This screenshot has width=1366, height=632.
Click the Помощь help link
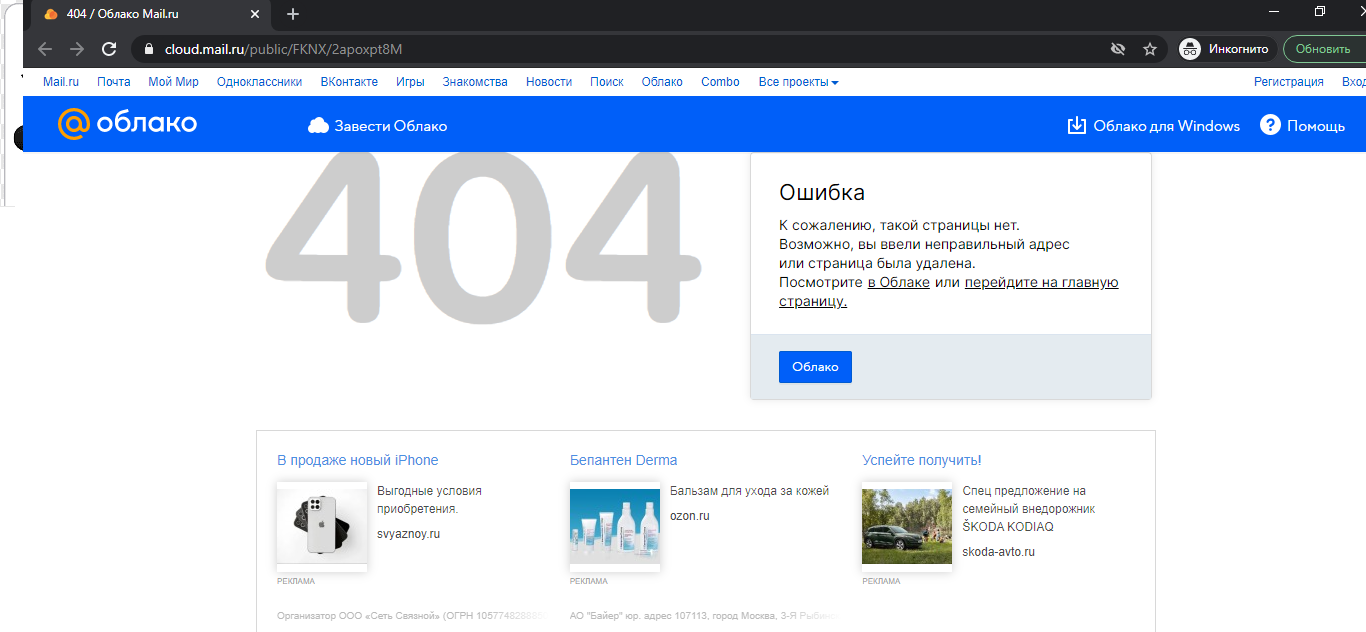click(1316, 126)
